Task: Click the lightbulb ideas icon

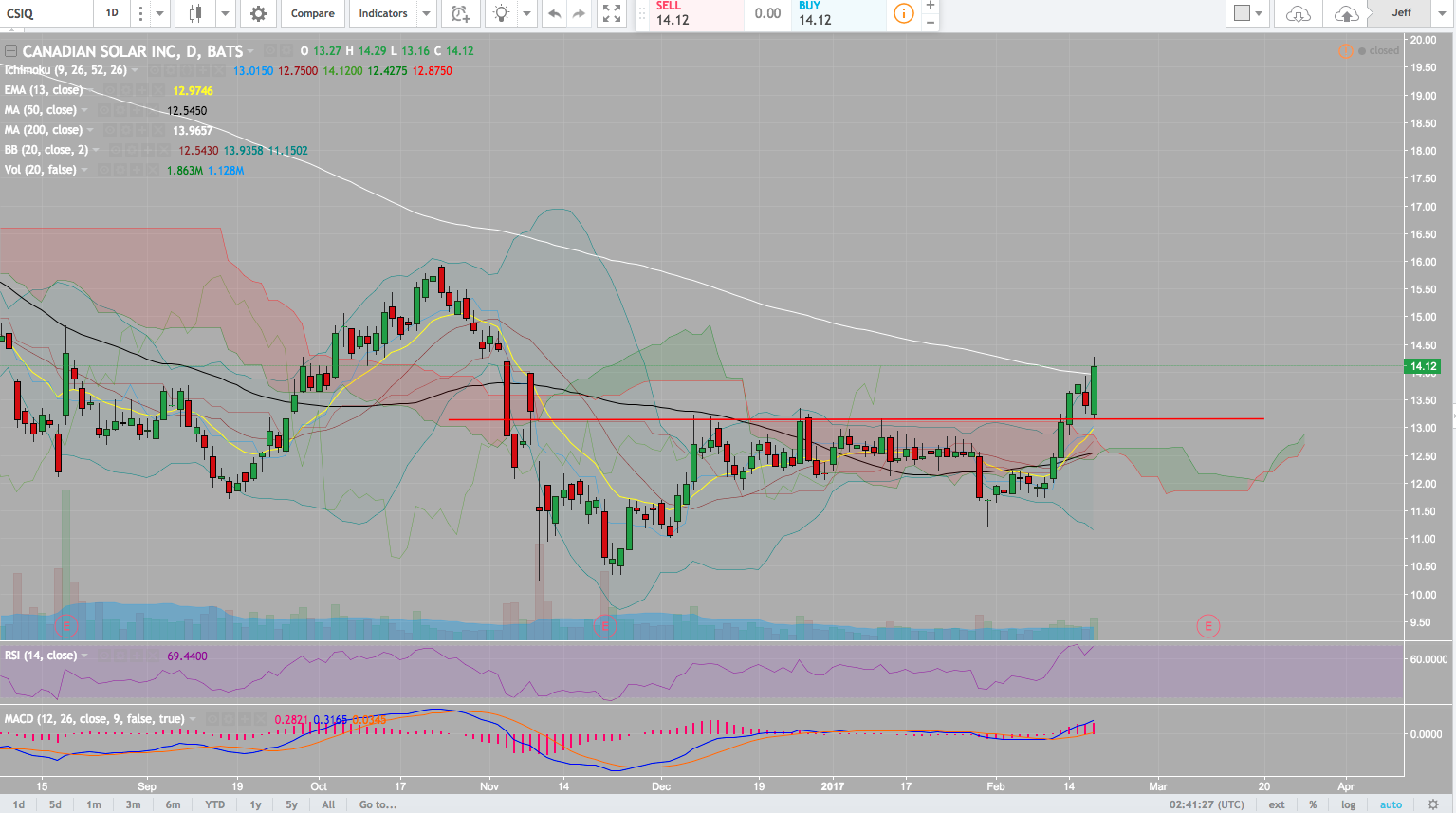Action: (x=501, y=13)
